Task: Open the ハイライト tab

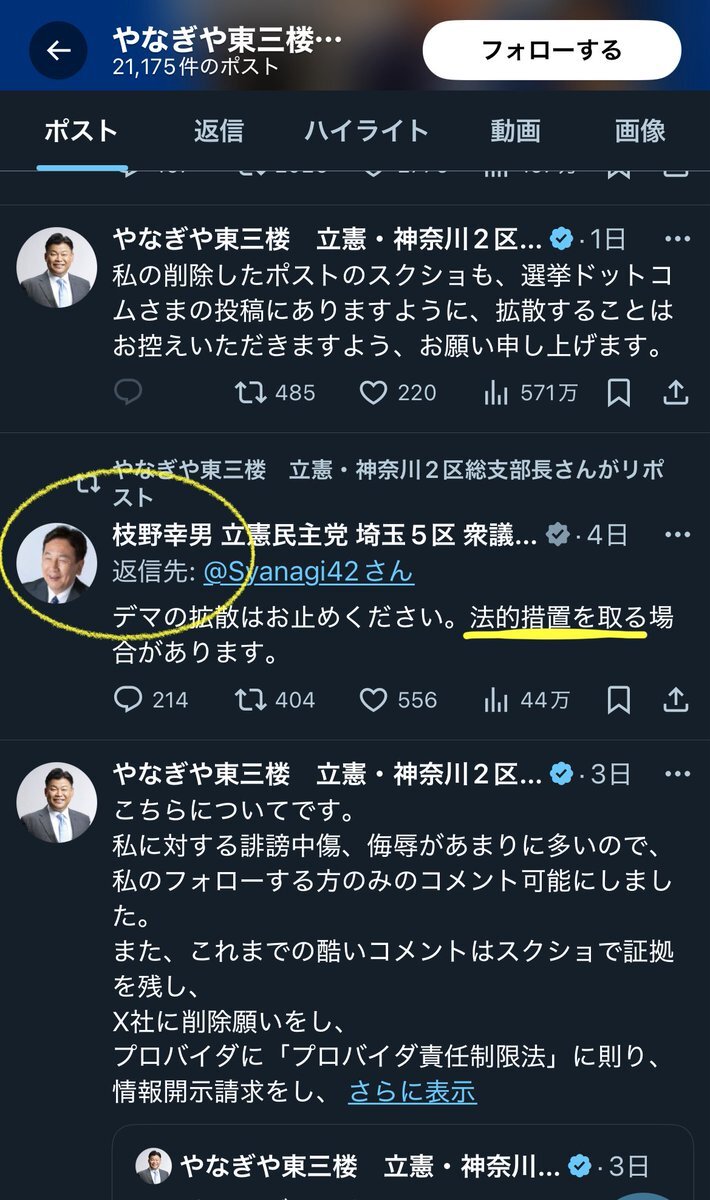Action: pyautogui.click(x=366, y=130)
